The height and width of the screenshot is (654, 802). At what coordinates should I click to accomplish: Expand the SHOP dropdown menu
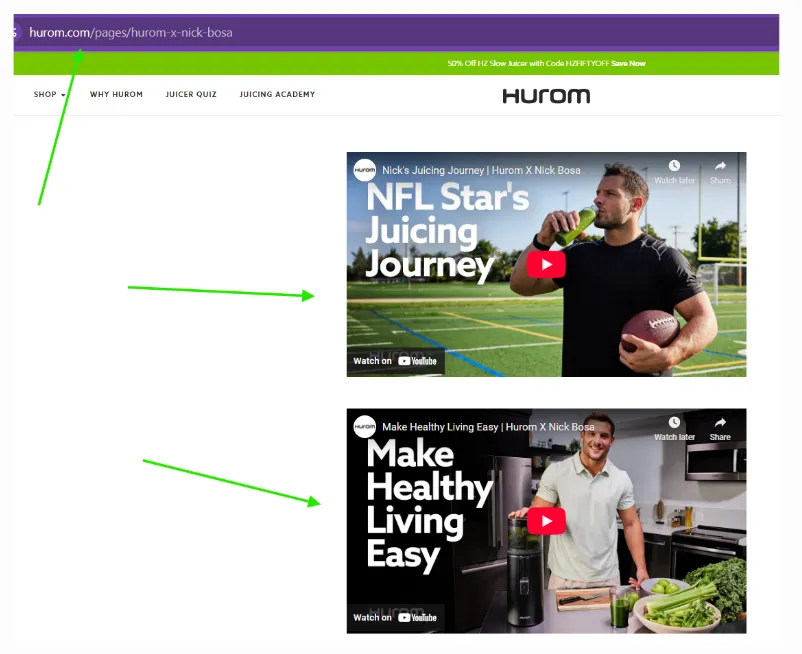[50, 95]
